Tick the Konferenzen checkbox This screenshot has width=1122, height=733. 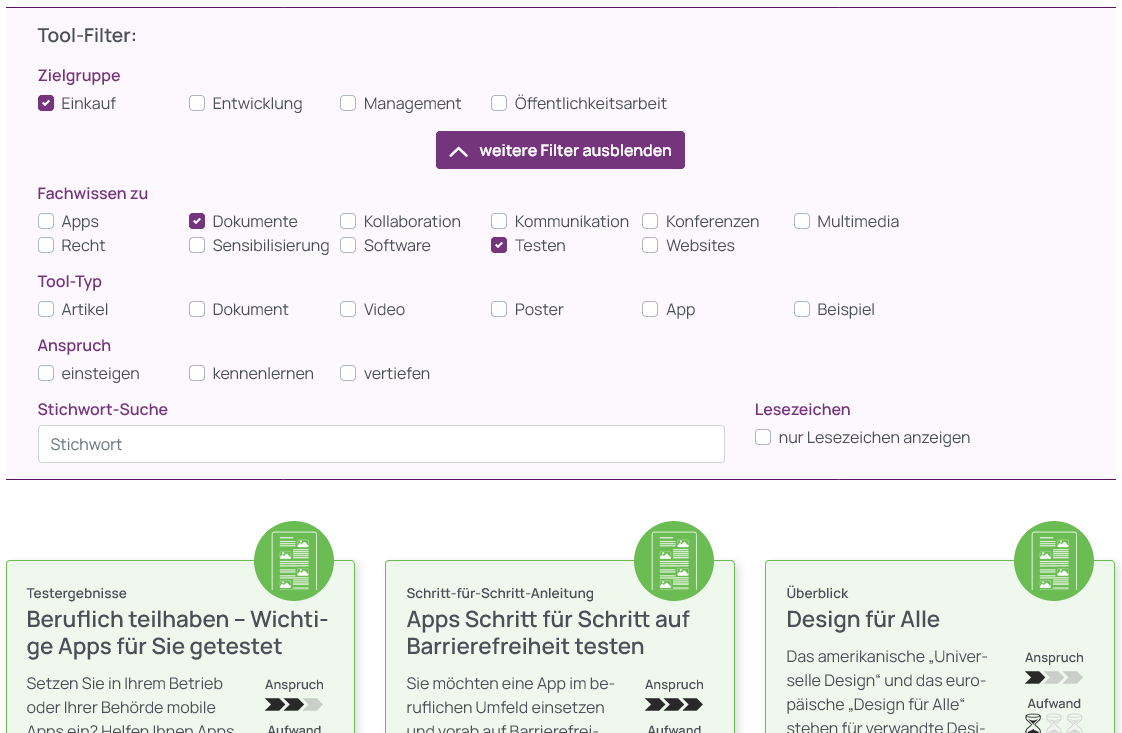(x=650, y=221)
